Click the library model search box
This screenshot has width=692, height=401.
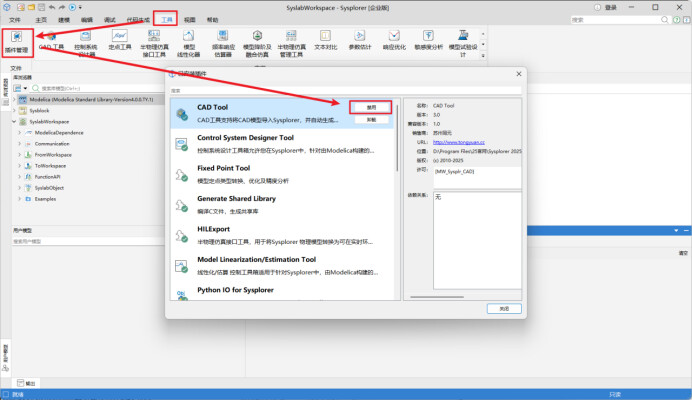[x=97, y=88]
